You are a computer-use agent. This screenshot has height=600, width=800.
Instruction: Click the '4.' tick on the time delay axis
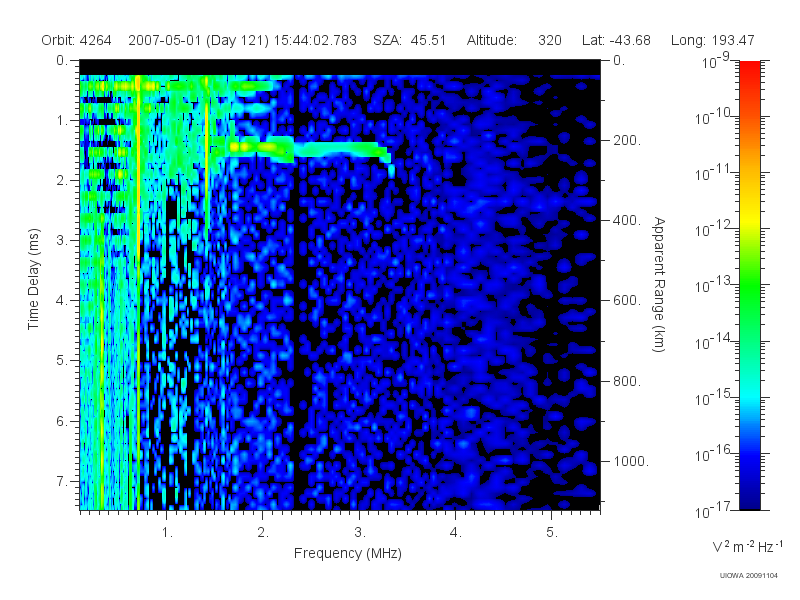[x=62, y=301]
